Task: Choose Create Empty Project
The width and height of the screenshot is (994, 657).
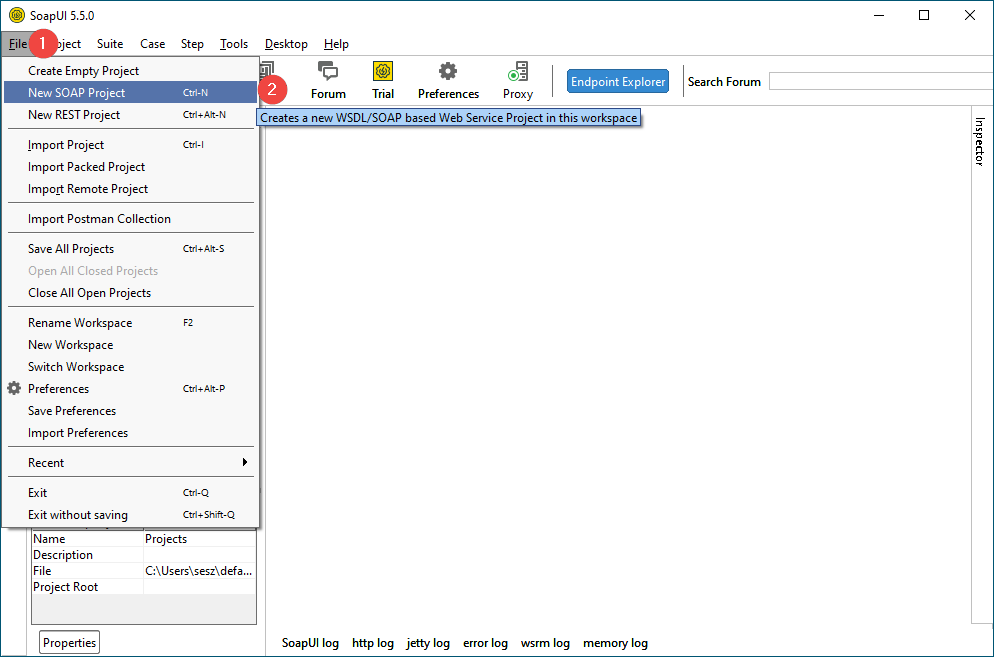Action: 131,71
